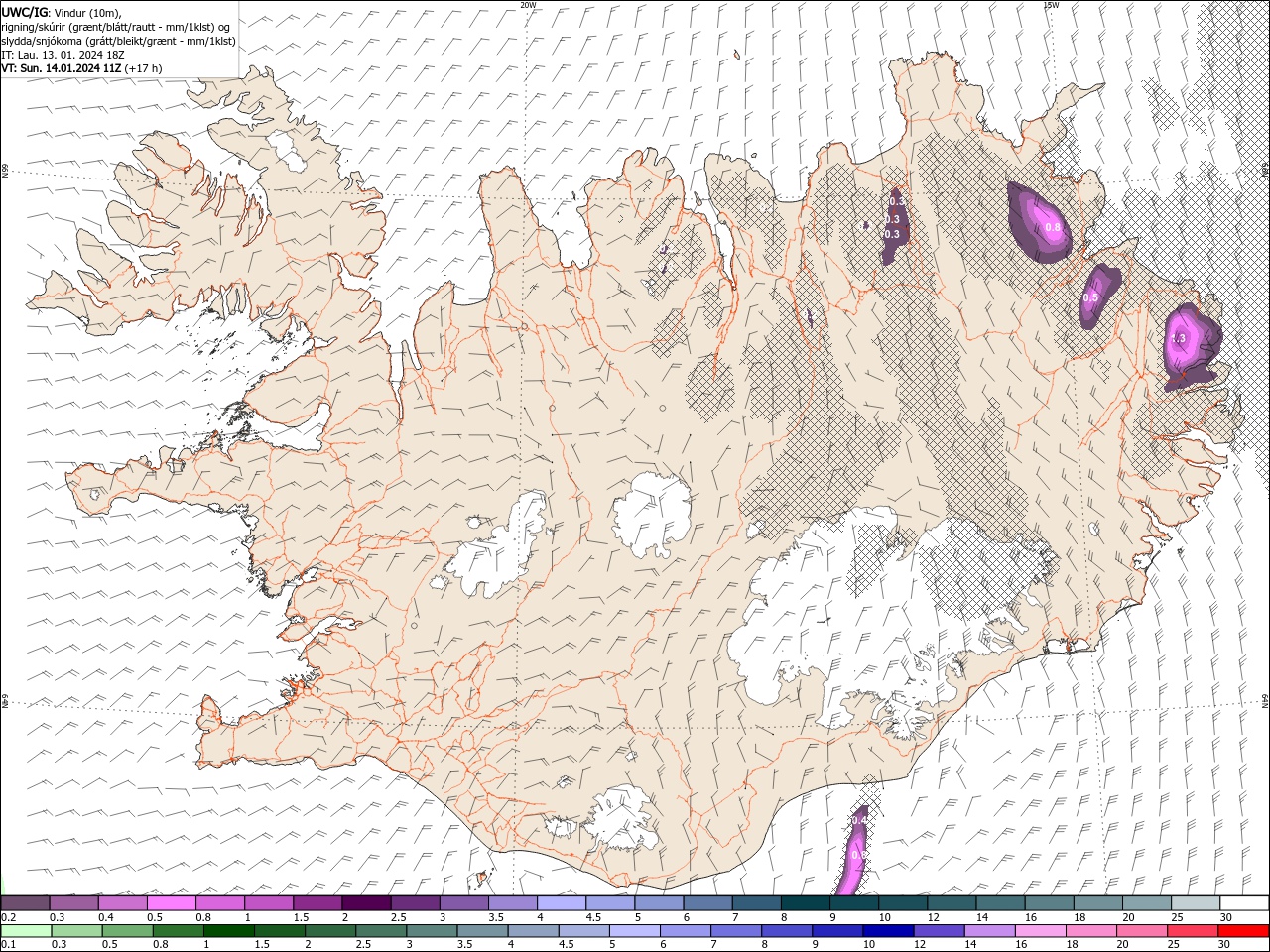1270x952 pixels.
Task: Click the round Hofsjökull glacier in central Iceland
Action: (x=652, y=514)
